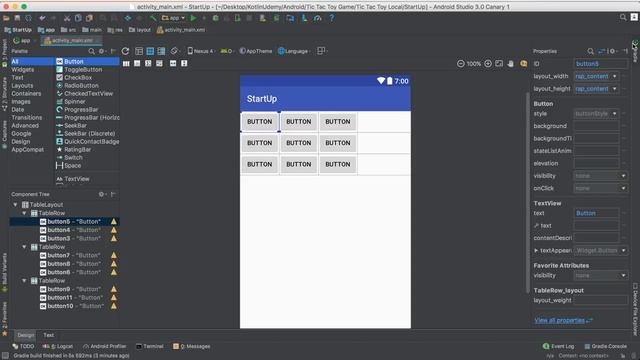Open the Logcat tool window
This screenshot has height=360, width=640.
tap(58, 346)
